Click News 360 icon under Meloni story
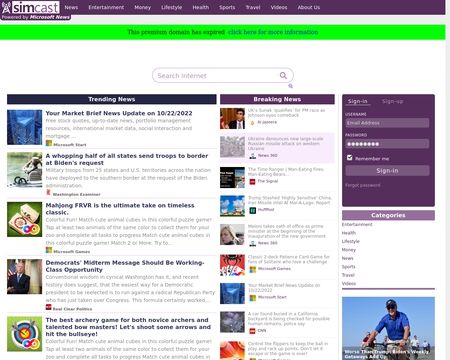450x360 pixels. (253, 243)
